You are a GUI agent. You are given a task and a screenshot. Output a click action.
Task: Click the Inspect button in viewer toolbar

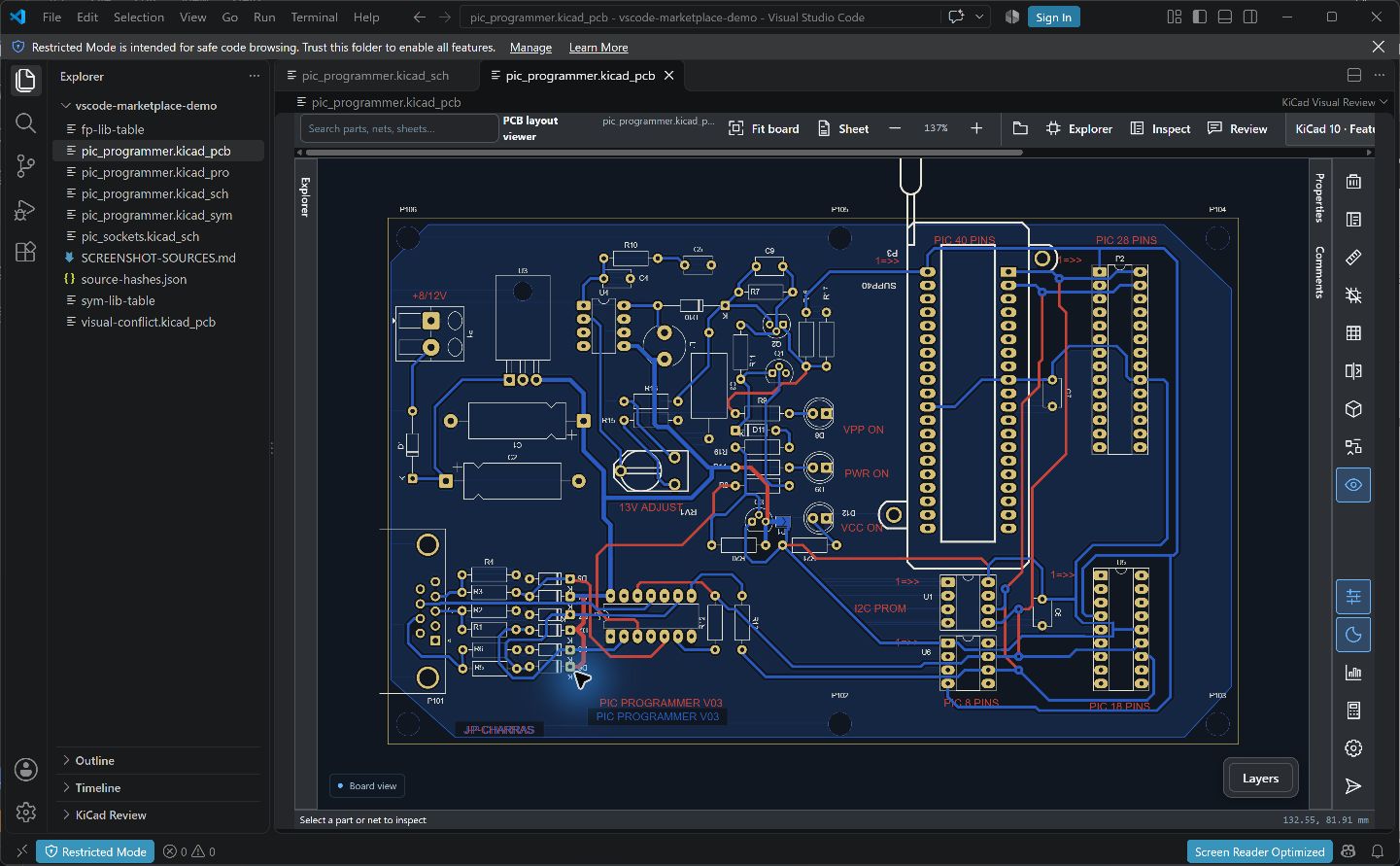tap(1160, 128)
